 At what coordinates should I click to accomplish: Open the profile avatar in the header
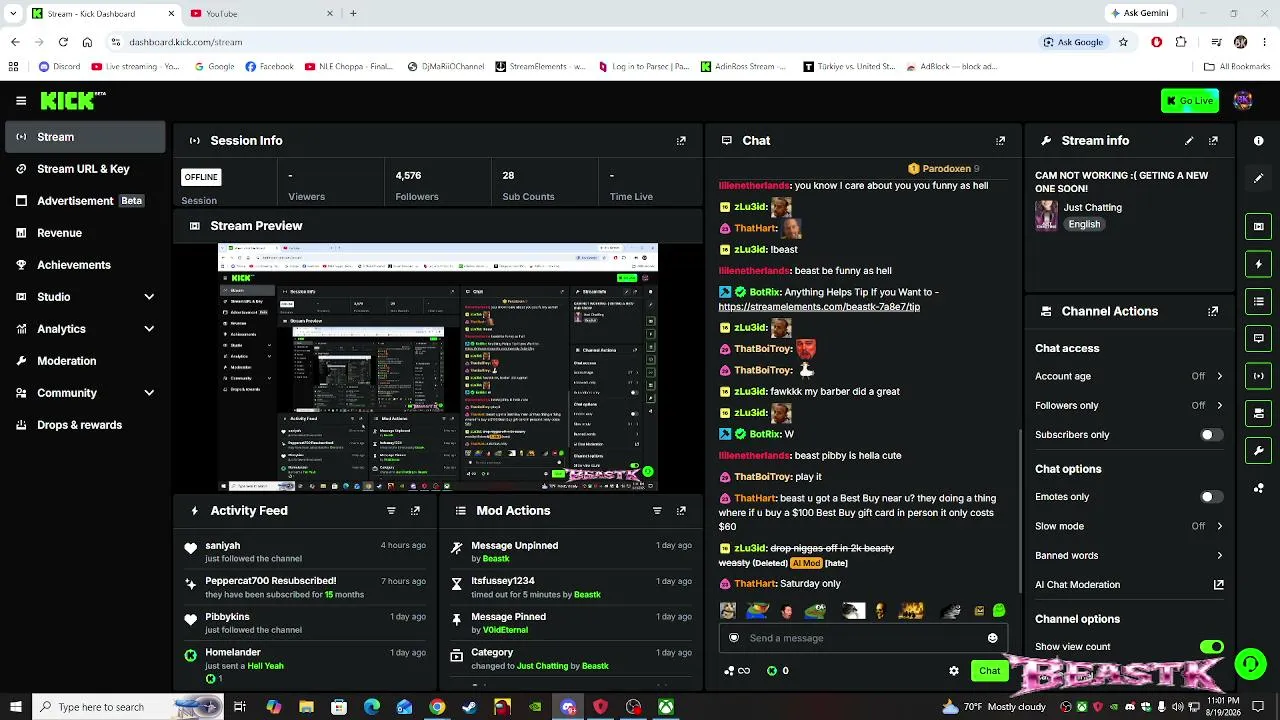pos(1243,100)
